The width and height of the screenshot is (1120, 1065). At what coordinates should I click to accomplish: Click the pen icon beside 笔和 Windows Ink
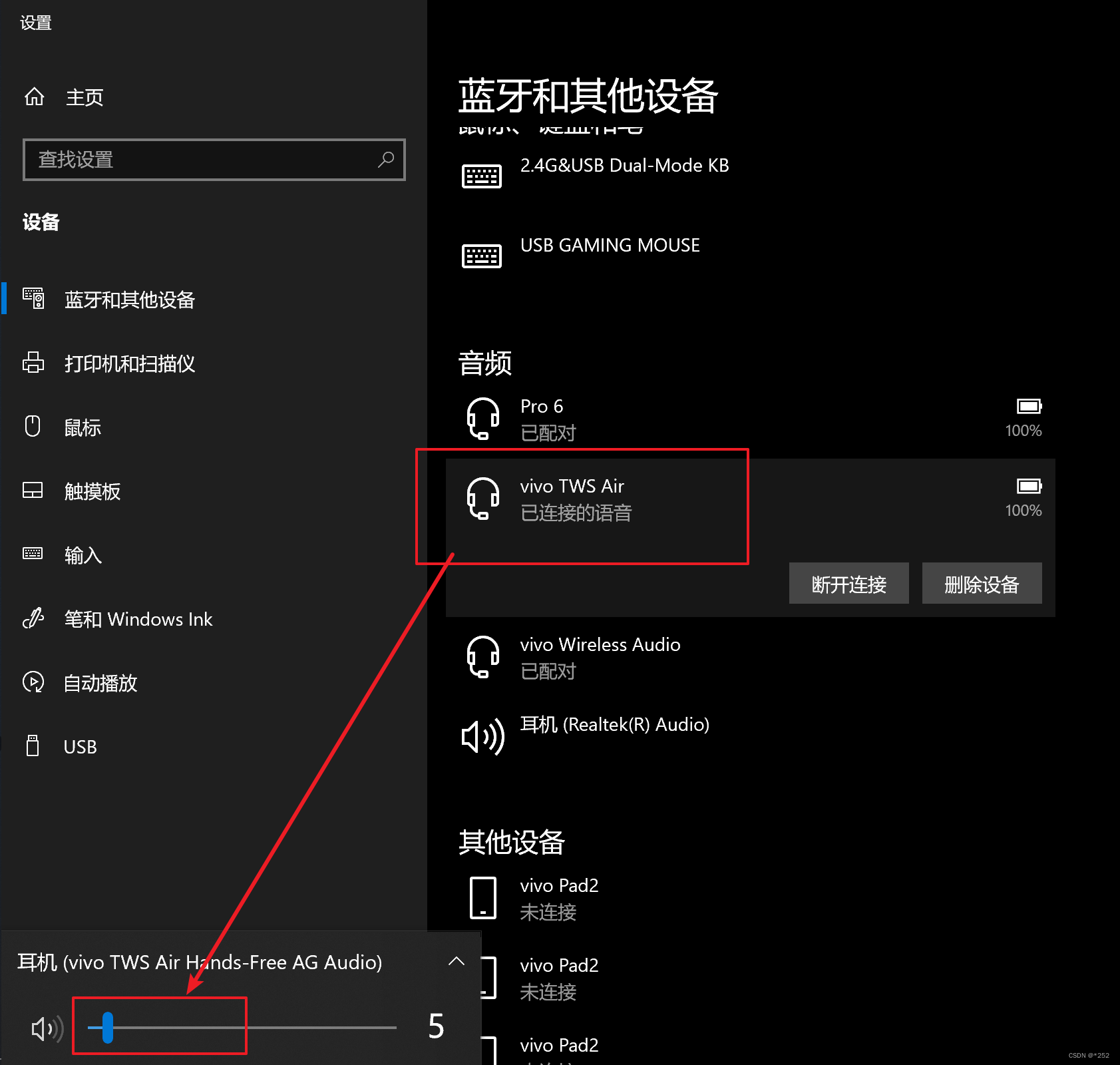coord(33,618)
